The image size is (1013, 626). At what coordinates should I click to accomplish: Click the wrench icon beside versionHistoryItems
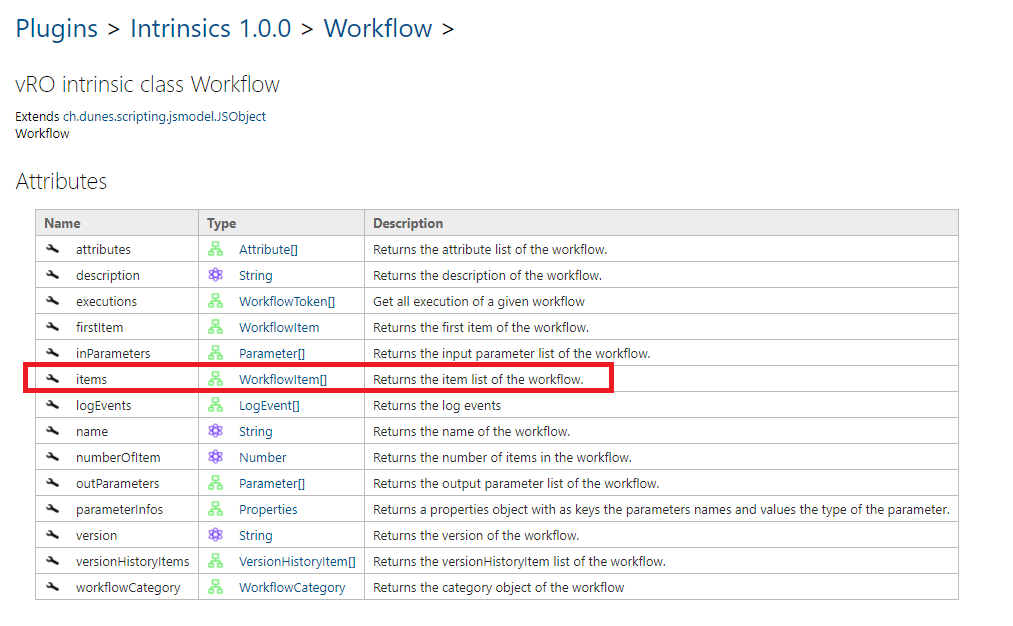point(52,561)
